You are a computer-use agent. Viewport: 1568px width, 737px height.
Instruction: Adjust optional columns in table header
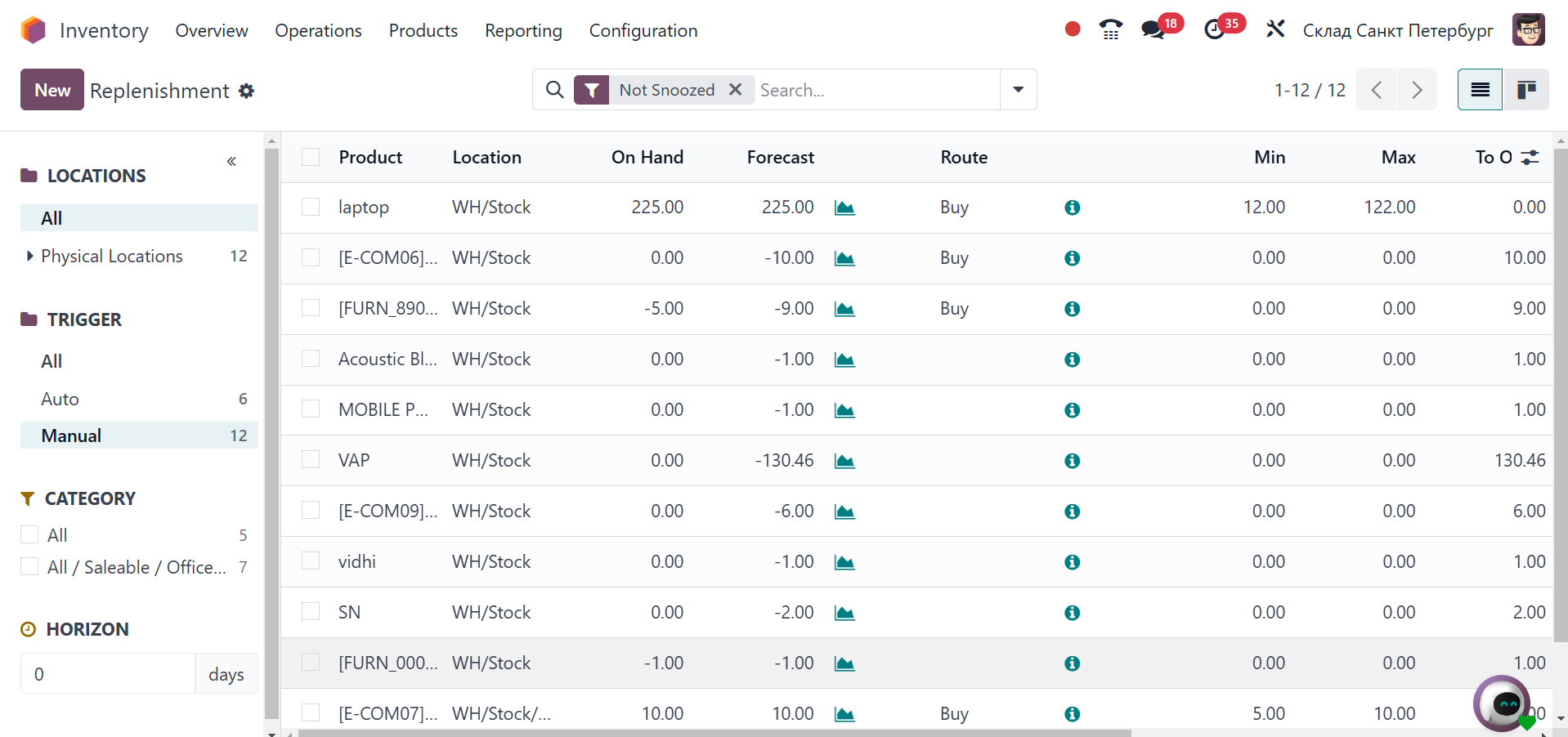pyautogui.click(x=1530, y=158)
